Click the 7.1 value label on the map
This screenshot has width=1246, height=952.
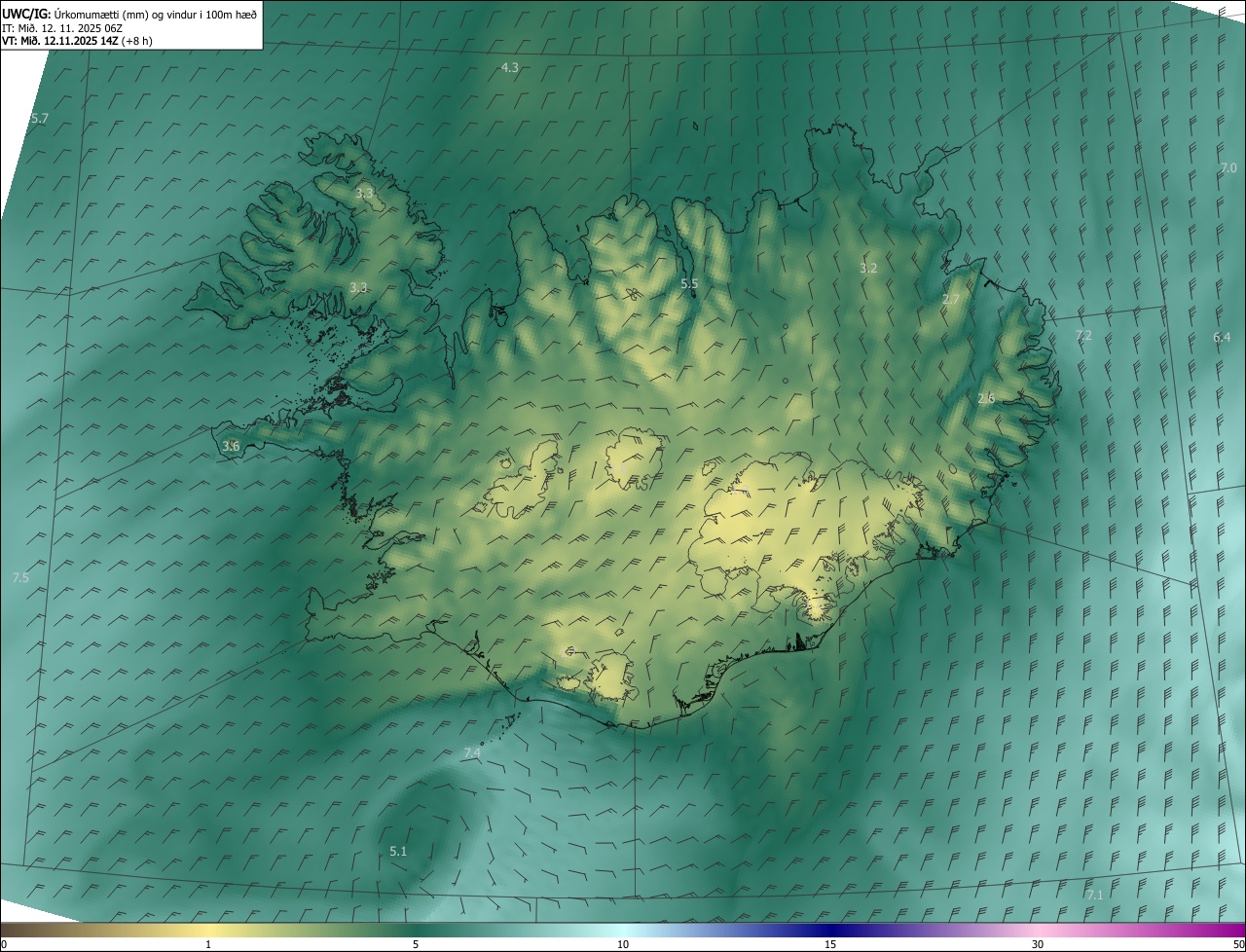pyautogui.click(x=1095, y=895)
